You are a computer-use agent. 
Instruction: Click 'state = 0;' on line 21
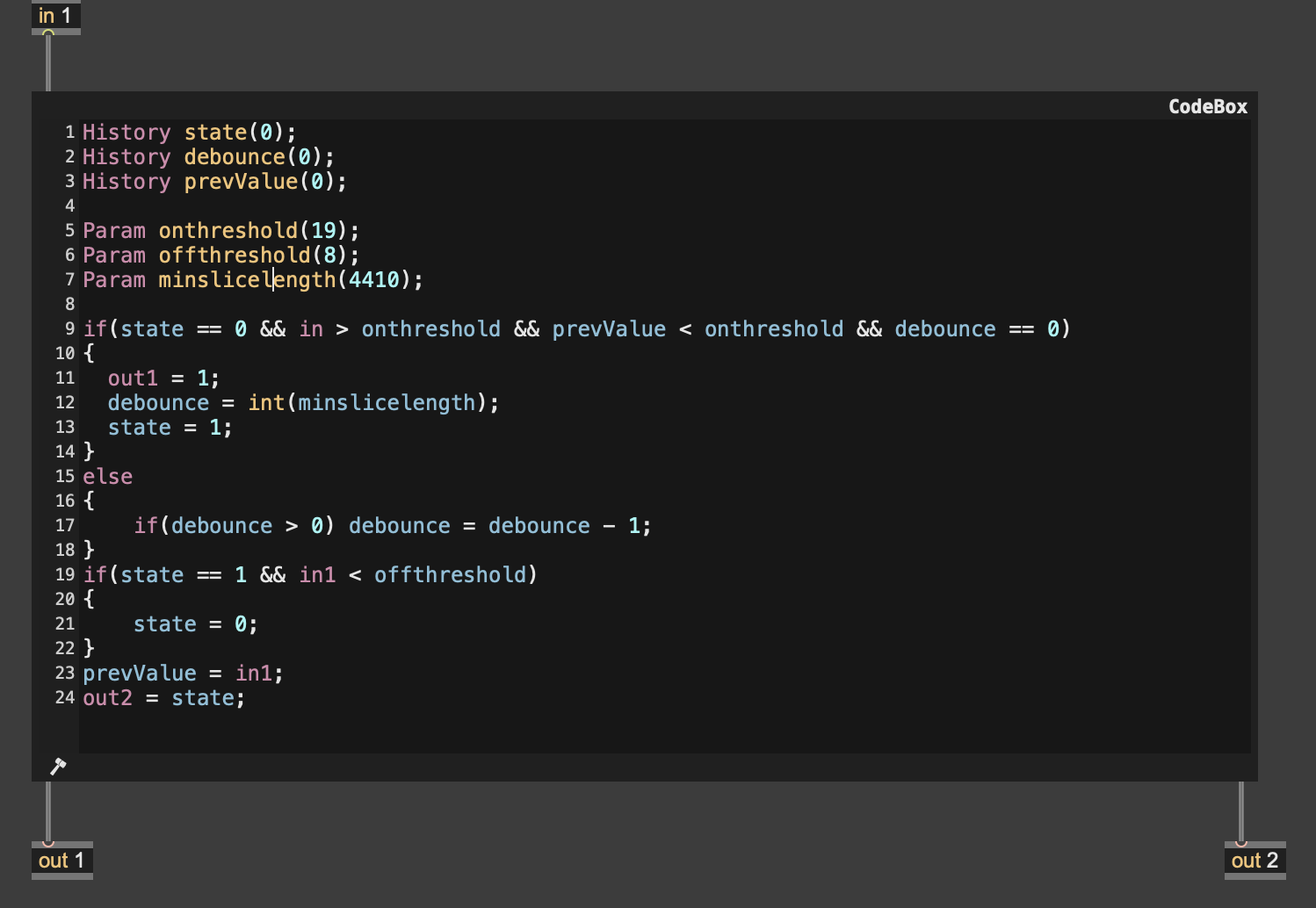tap(196, 624)
